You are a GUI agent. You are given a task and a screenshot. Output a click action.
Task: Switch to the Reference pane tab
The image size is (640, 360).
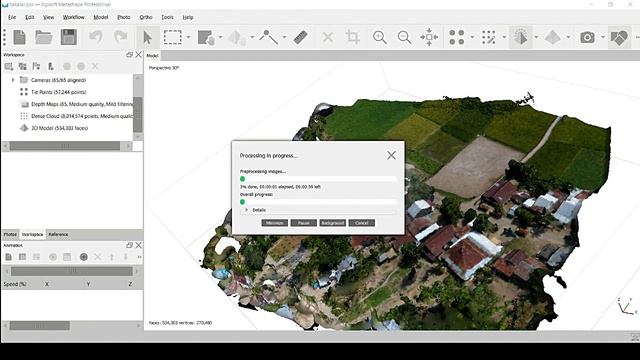[58, 234]
